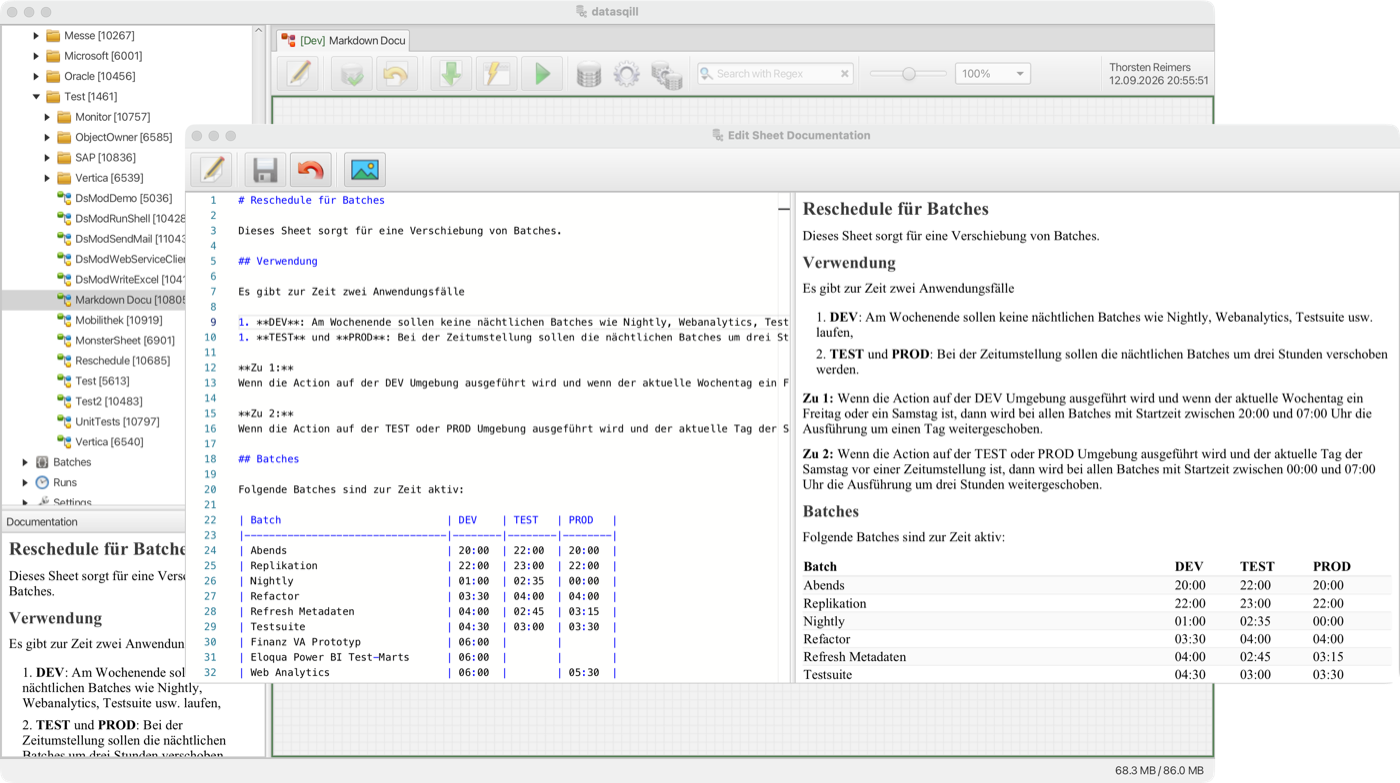Click the Settings wrench icon in tree

pos(42,502)
